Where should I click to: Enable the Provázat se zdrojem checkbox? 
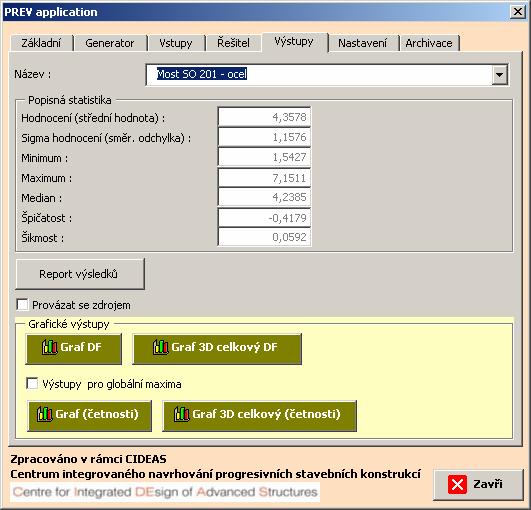pyautogui.click(x=22, y=305)
